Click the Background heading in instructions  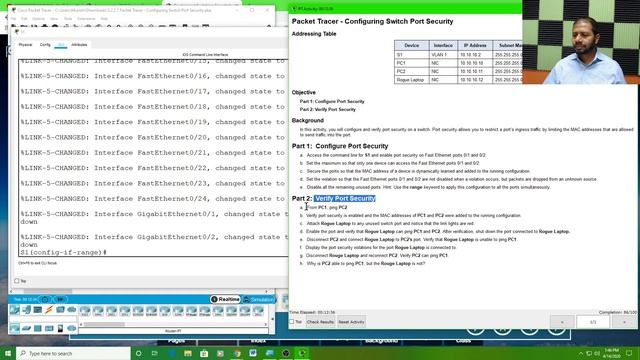pyautogui.click(x=308, y=120)
